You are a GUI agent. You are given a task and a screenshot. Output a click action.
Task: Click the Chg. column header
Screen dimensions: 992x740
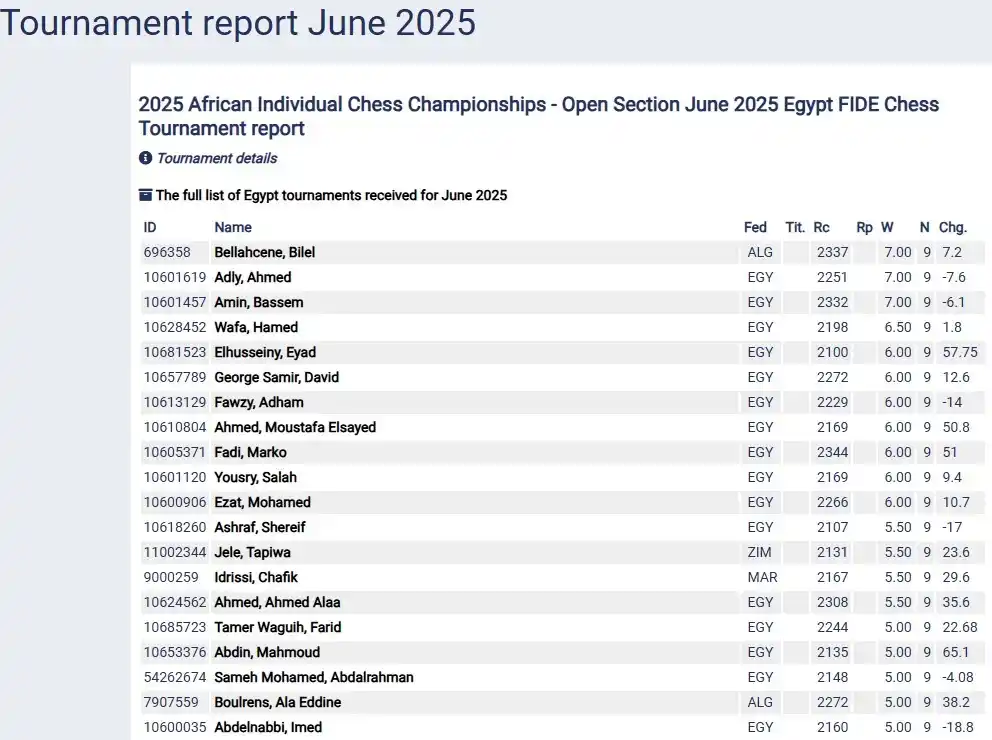coord(953,228)
